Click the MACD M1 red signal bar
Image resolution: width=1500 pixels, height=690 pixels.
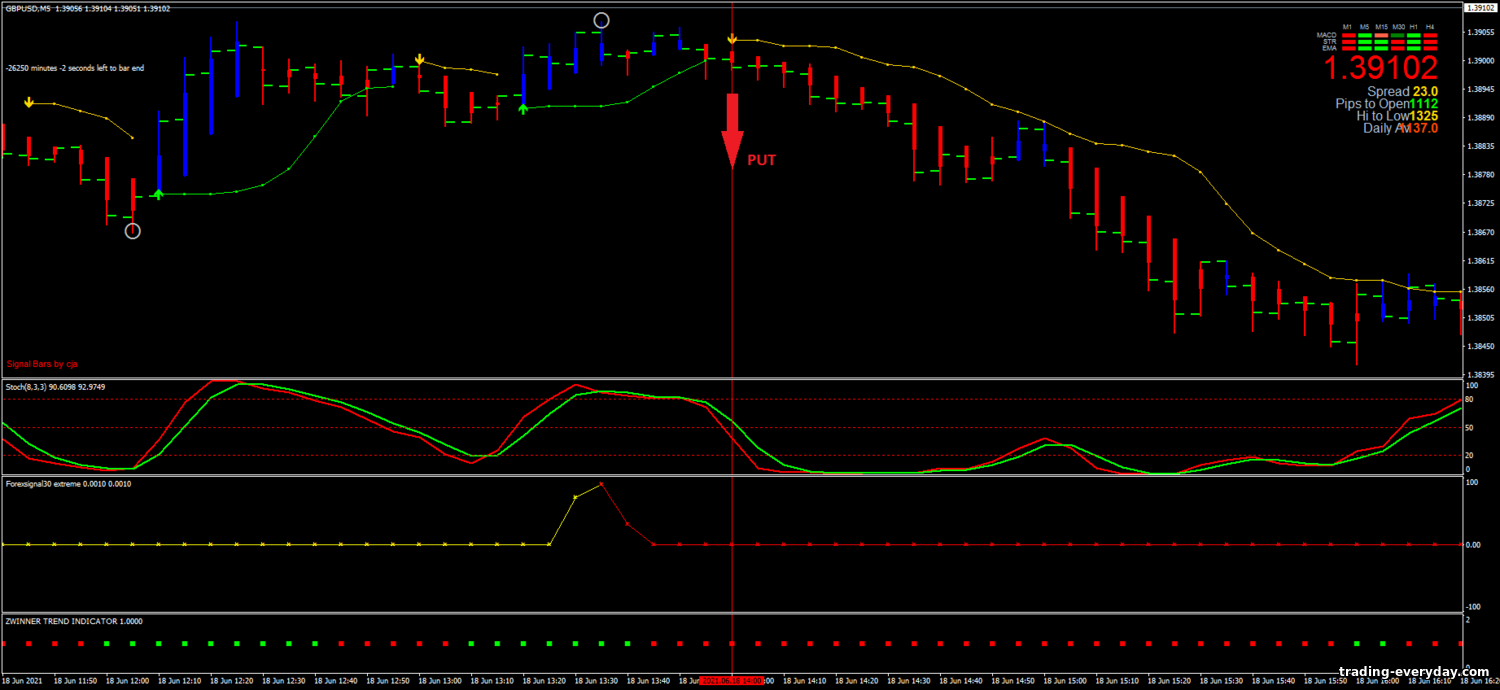[1348, 35]
